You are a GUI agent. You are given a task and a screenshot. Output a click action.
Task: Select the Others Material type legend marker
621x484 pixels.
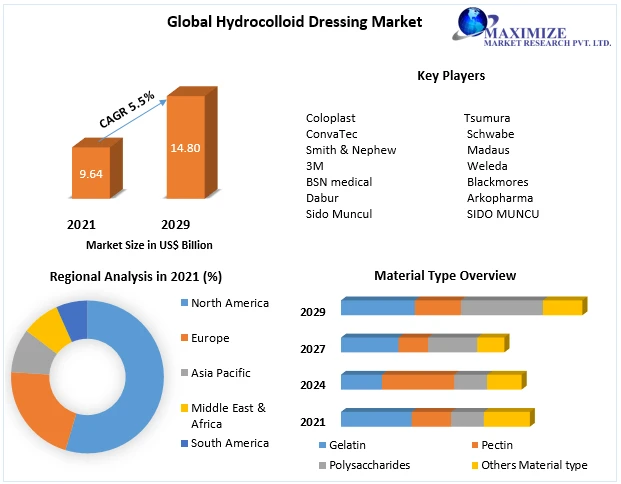coord(473,465)
